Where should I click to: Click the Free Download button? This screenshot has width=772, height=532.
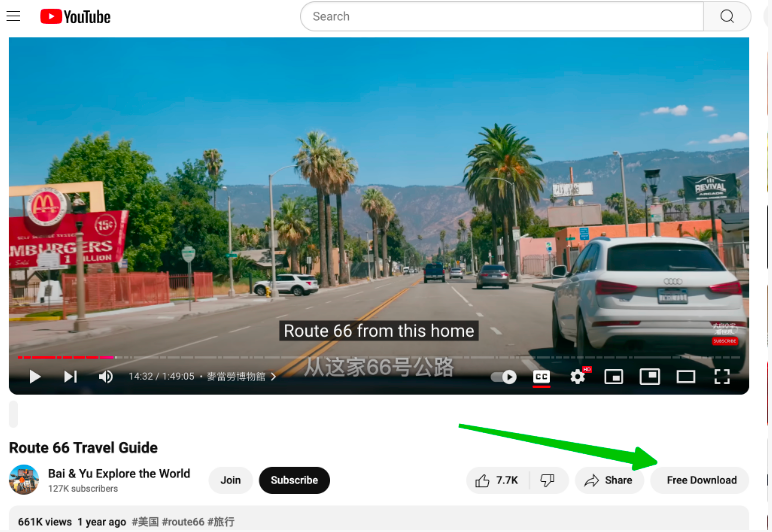coord(701,480)
